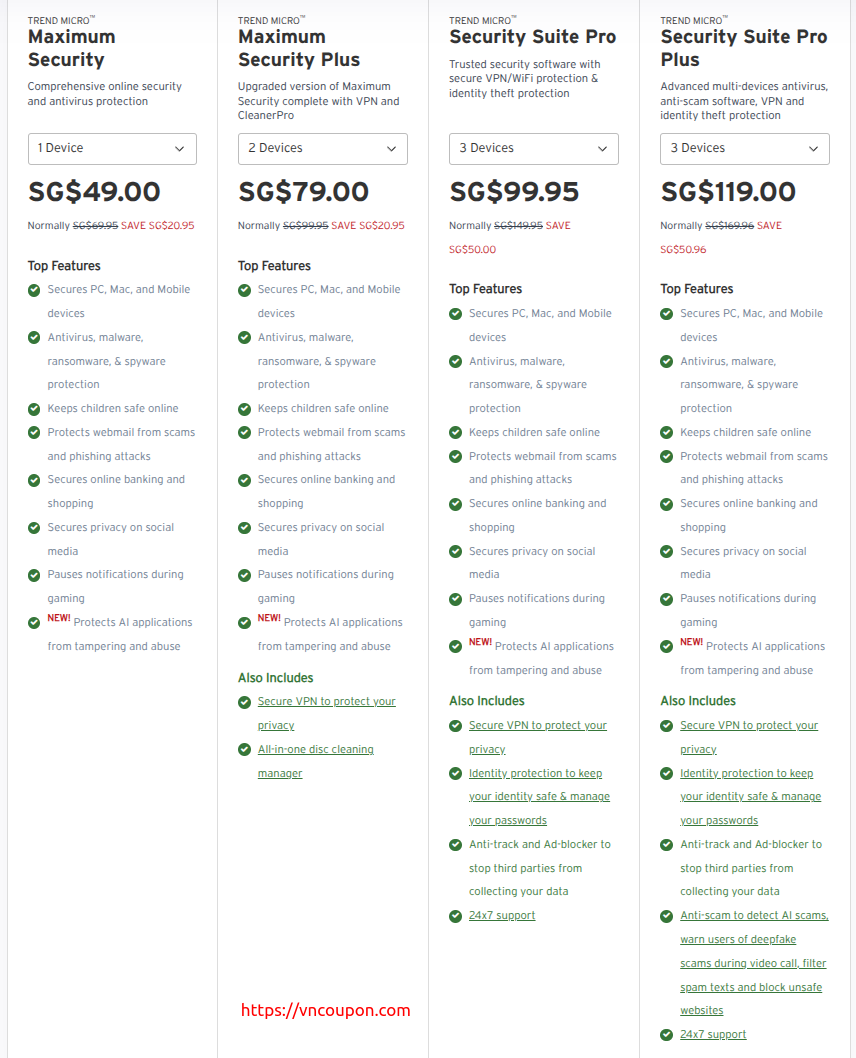Viewport: 856px width, 1058px height.
Task: Click checkmark beside Anti-scam feature in Pro Plus
Action: pos(667,916)
